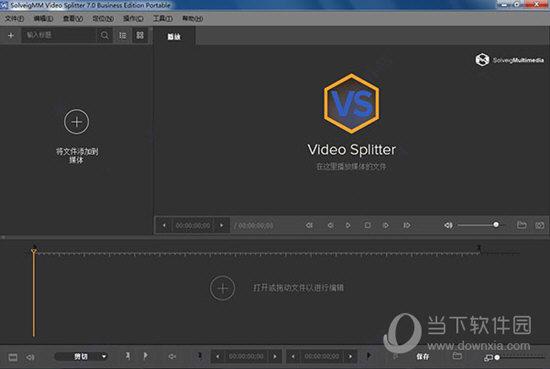The height and width of the screenshot is (369, 550).
Task: Step one frame forward in player
Action: coord(385,225)
